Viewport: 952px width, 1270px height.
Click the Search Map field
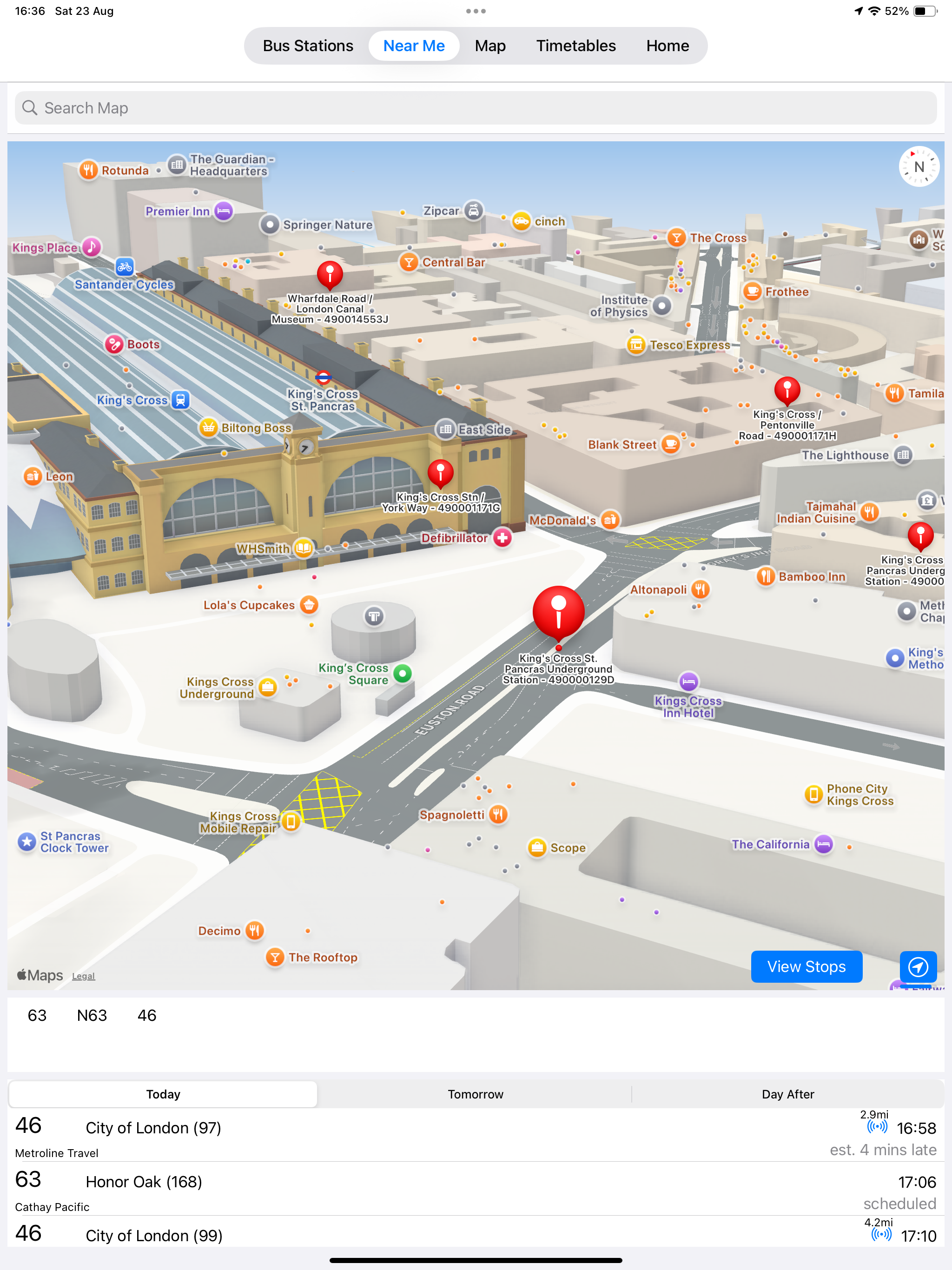click(476, 108)
